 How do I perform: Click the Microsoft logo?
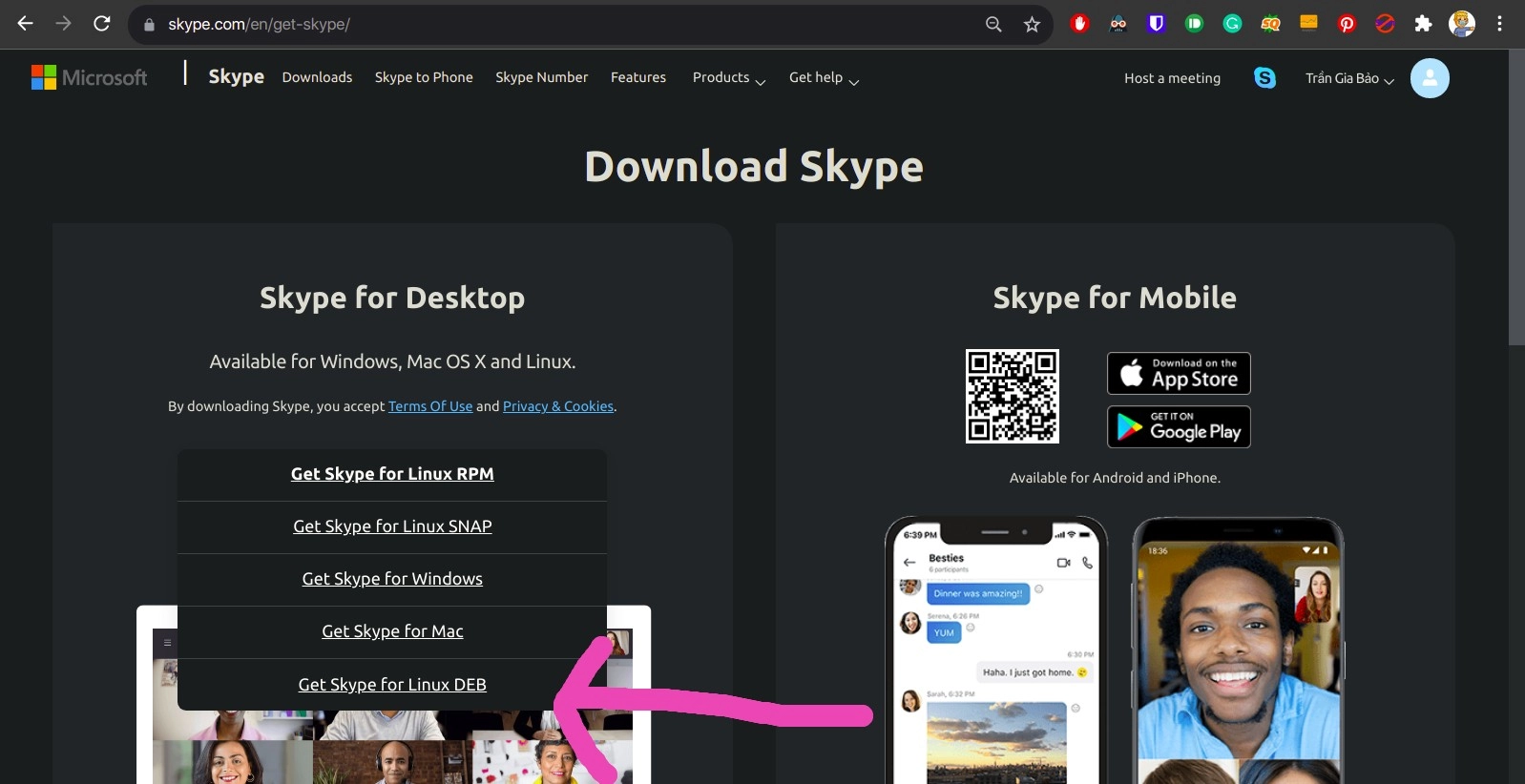90,77
